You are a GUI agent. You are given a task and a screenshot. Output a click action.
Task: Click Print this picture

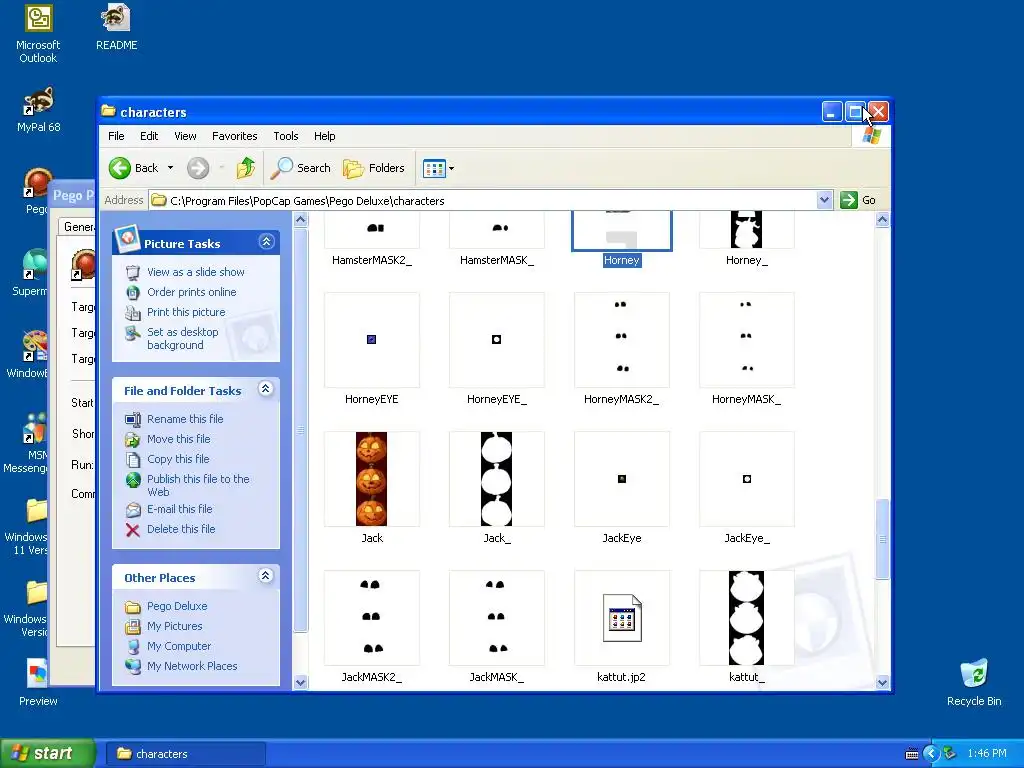click(x=186, y=312)
